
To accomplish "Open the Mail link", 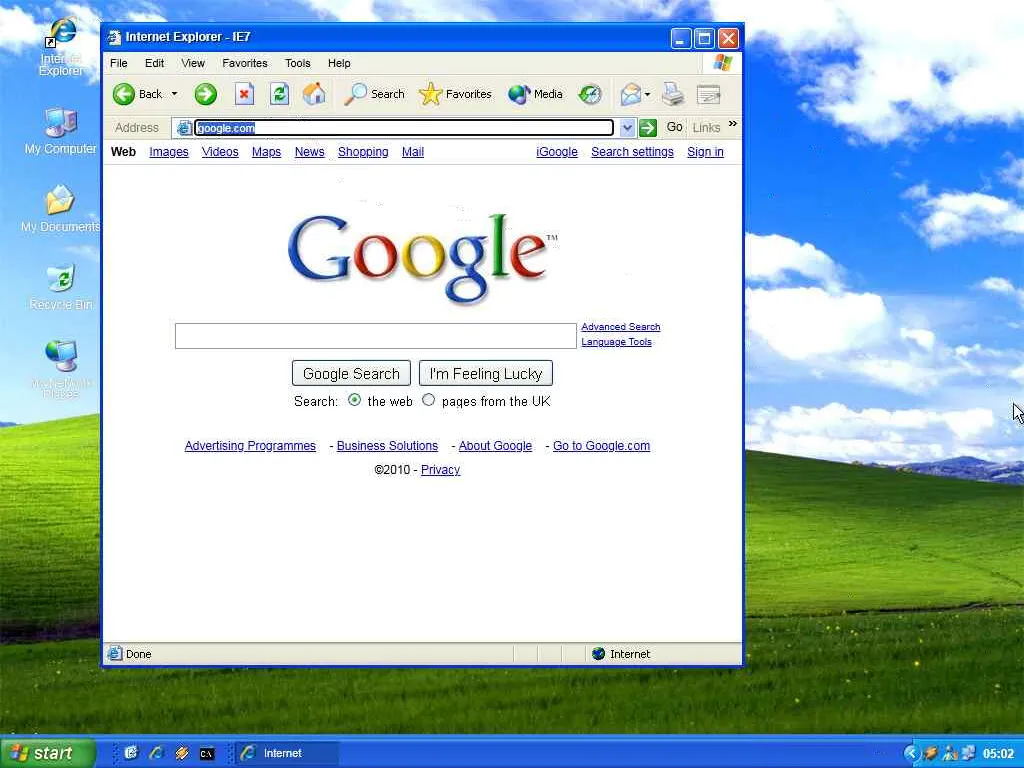I will point(413,152).
